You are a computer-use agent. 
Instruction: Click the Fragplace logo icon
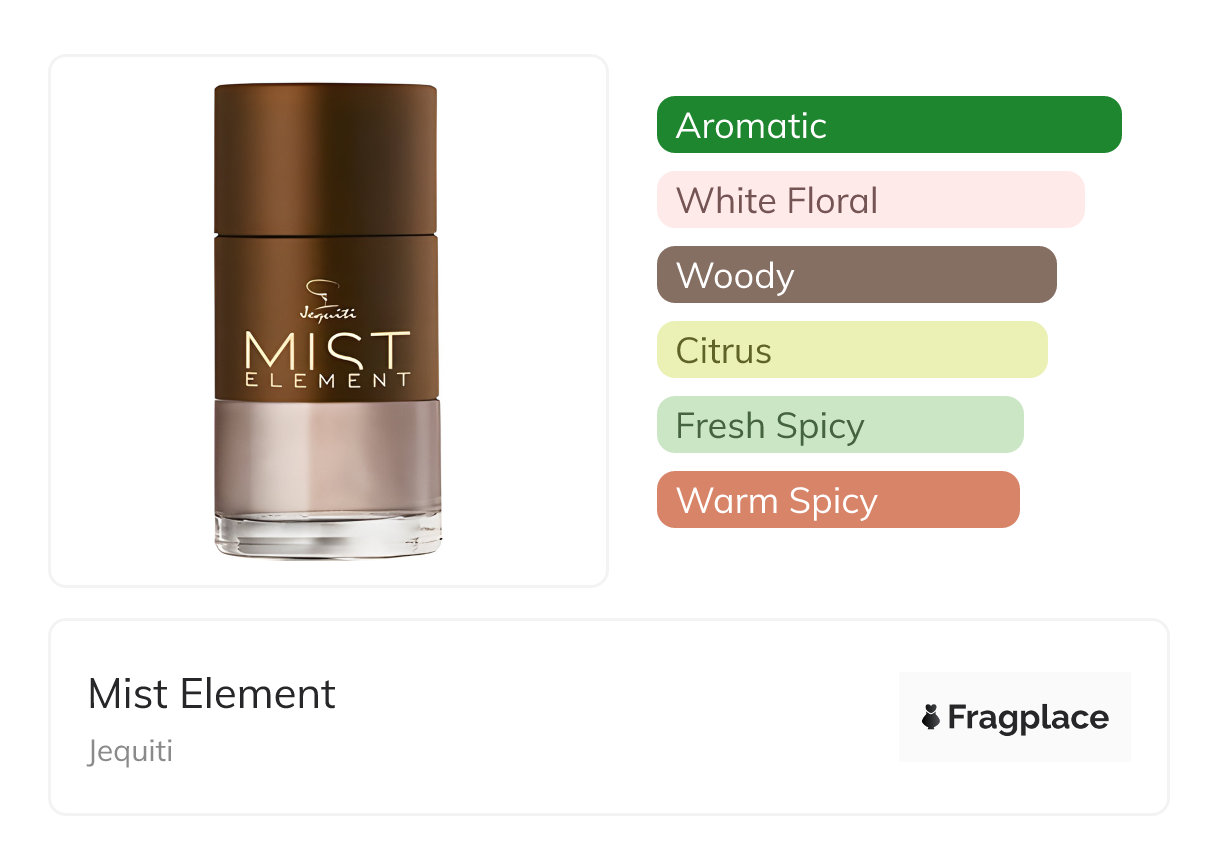pos(931,717)
